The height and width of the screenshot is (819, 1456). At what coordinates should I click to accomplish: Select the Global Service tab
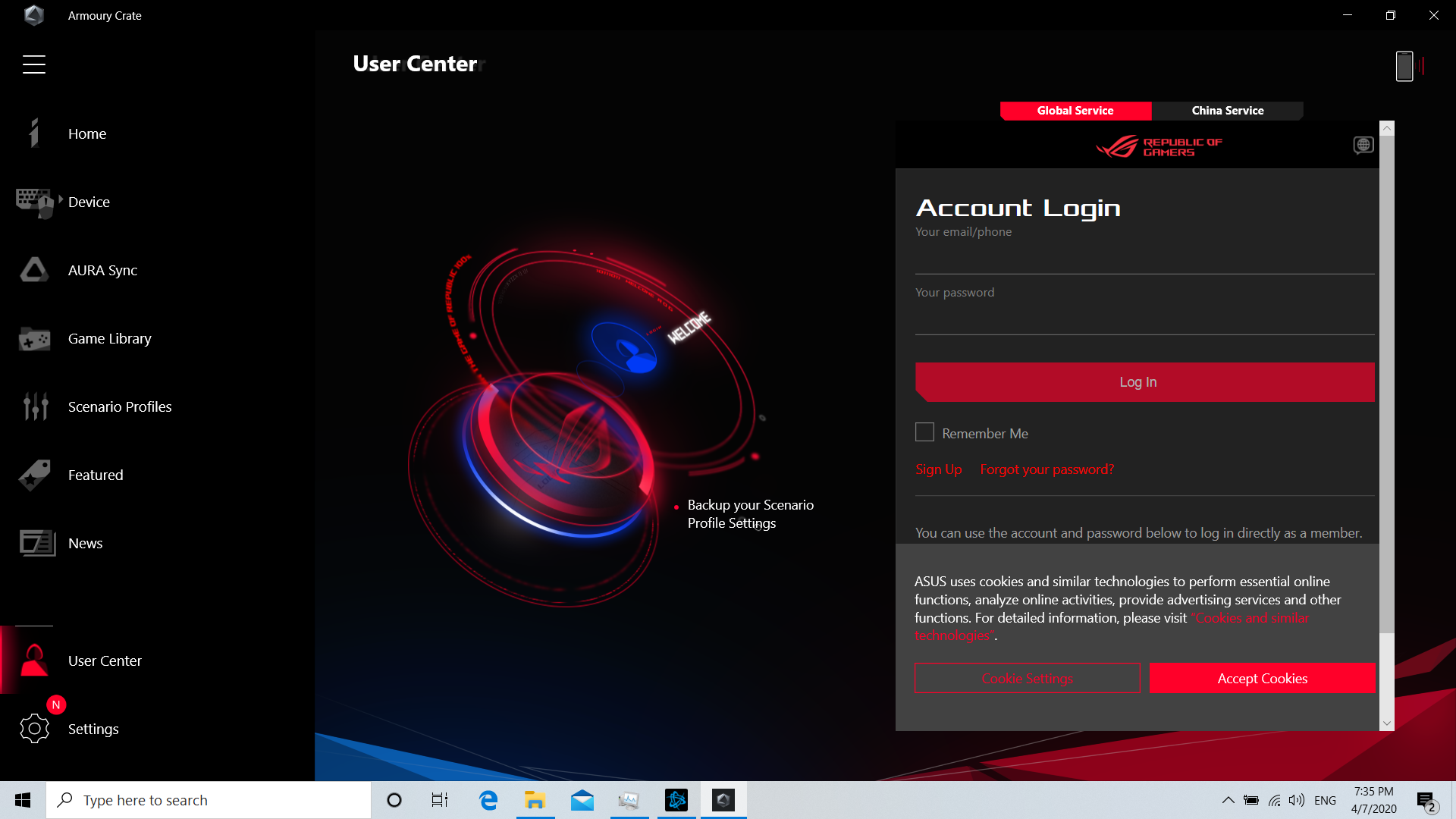(1075, 111)
